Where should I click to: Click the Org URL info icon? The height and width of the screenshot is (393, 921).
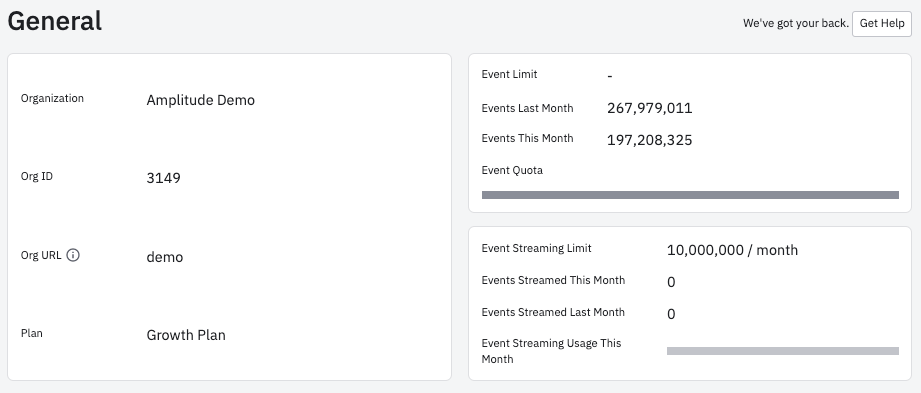pos(73,255)
